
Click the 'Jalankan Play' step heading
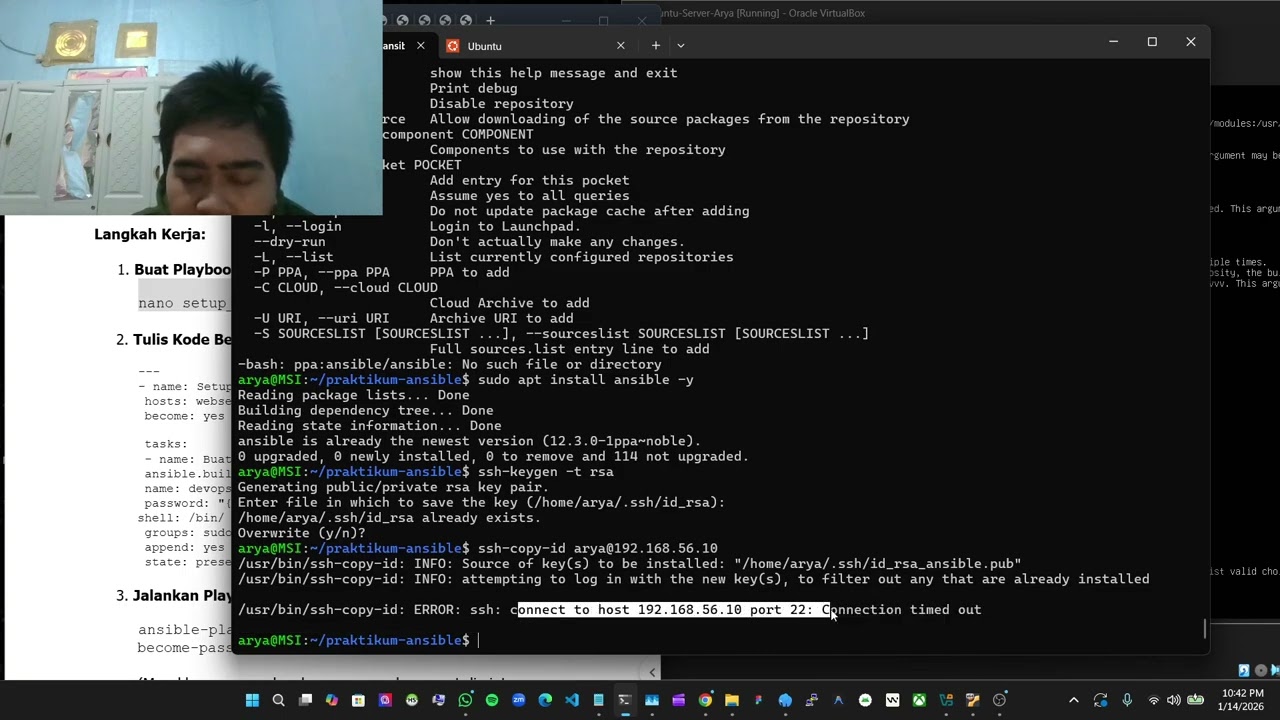(x=182, y=596)
